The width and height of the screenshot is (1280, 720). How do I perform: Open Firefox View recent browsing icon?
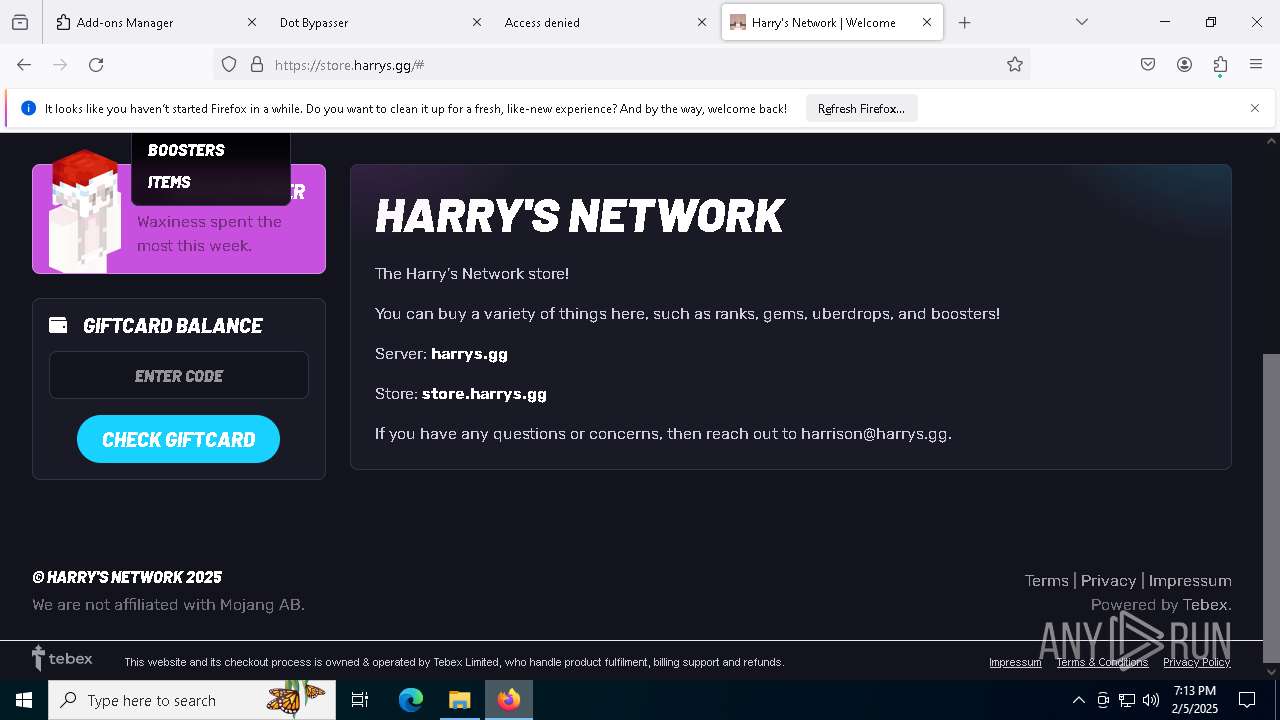20,22
